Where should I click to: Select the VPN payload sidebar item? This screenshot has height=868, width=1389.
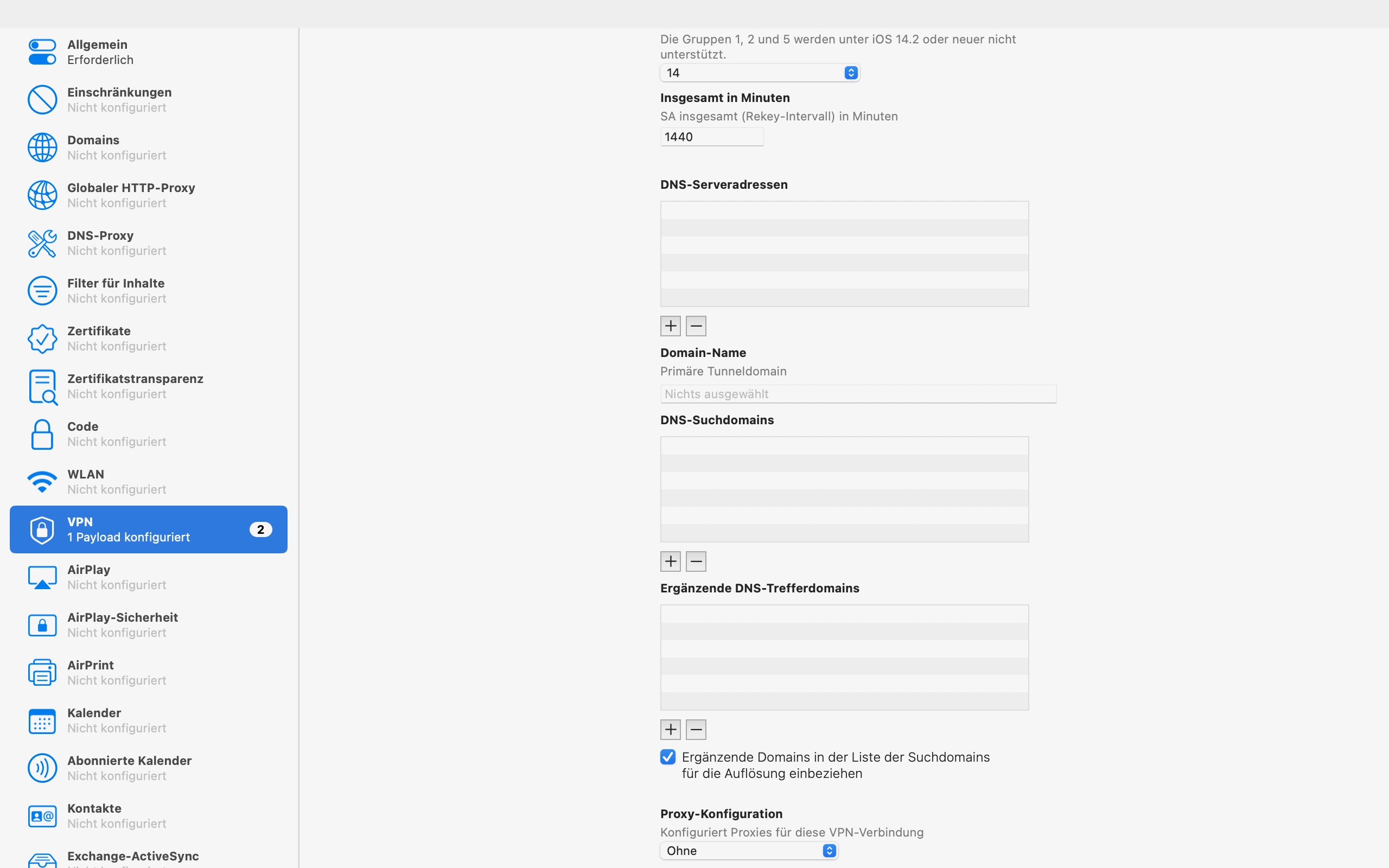point(148,529)
